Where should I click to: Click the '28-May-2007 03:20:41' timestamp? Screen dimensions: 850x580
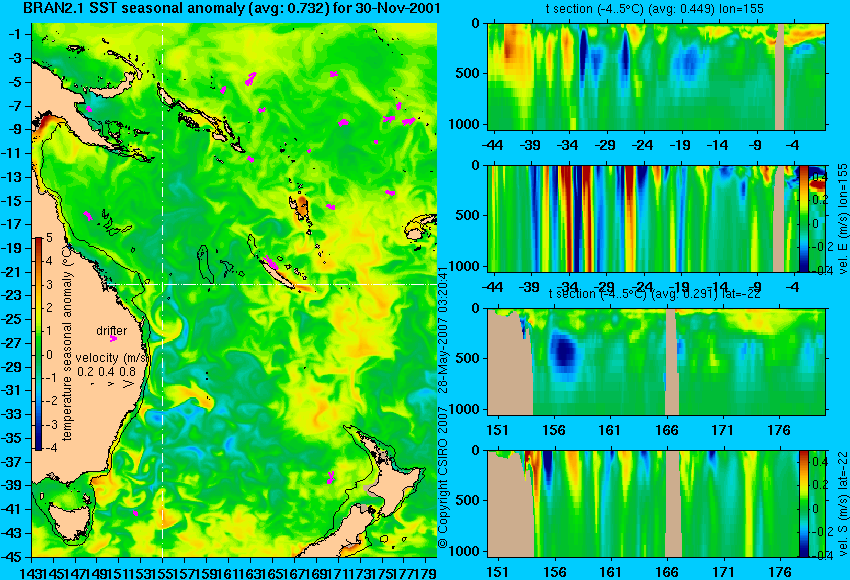pyautogui.click(x=443, y=330)
